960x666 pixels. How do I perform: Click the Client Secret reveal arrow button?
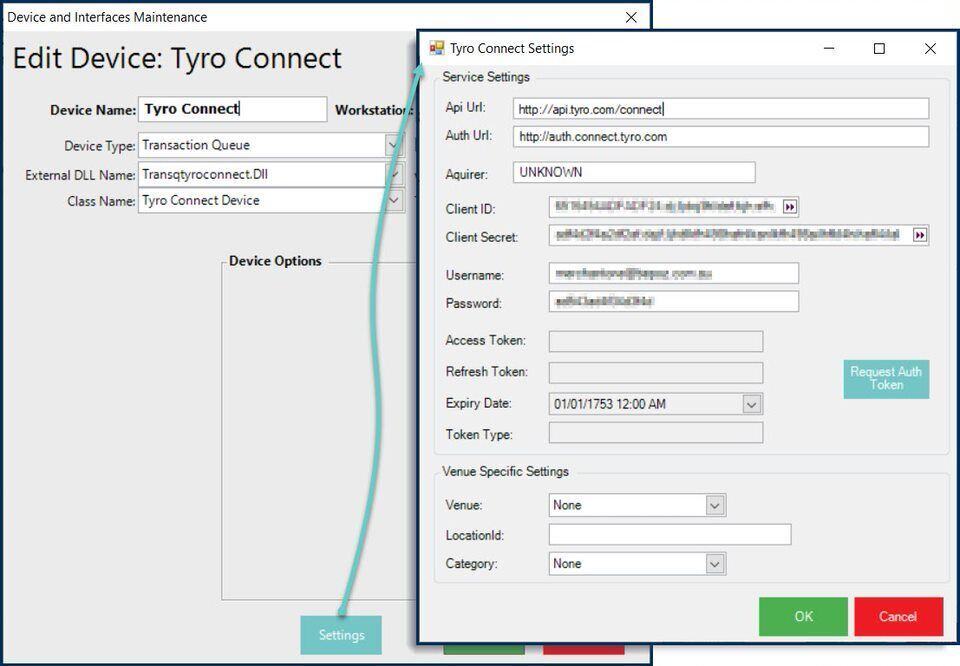(920, 235)
